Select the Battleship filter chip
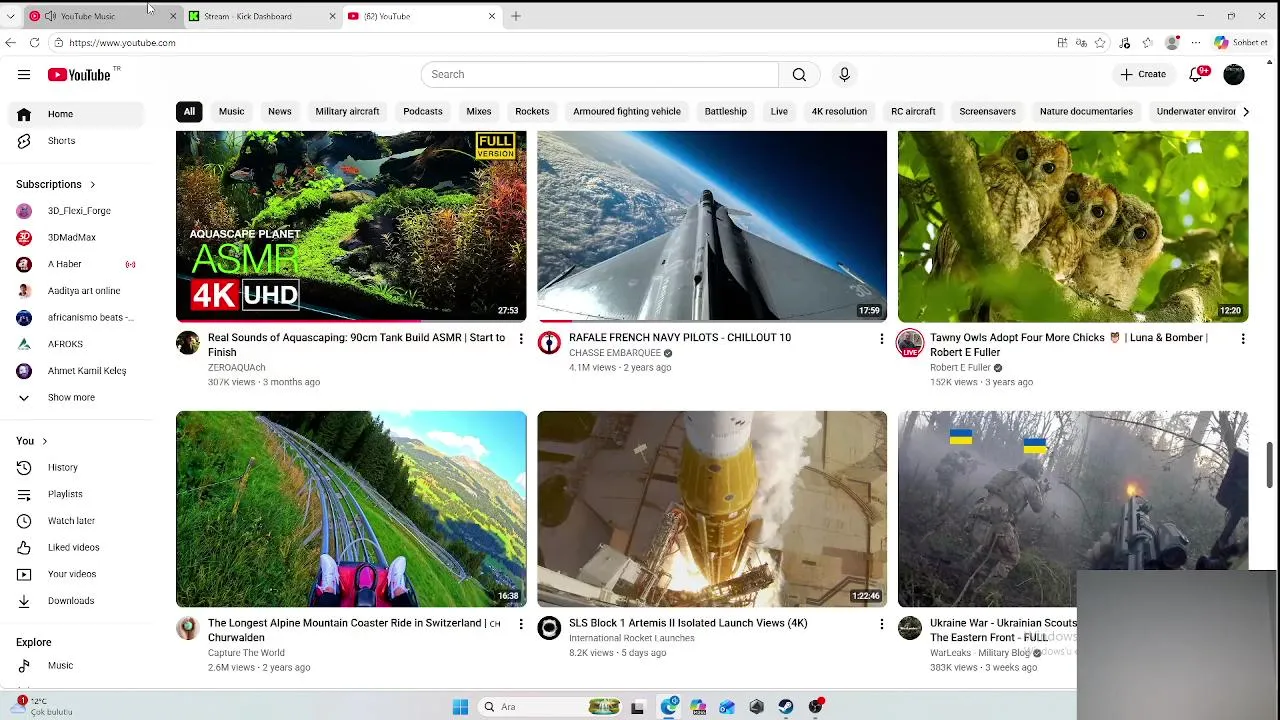 tap(726, 112)
